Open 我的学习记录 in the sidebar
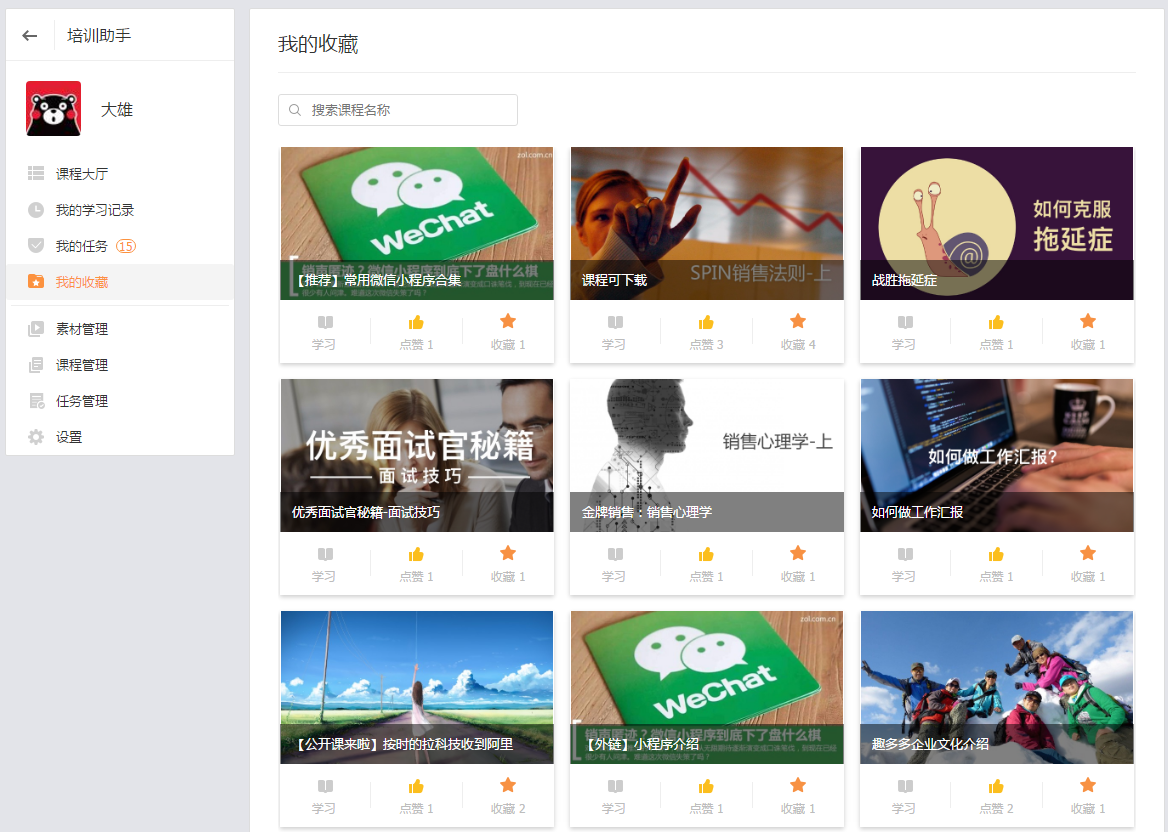Screen dimensions: 1168x832 tap(119, 210)
